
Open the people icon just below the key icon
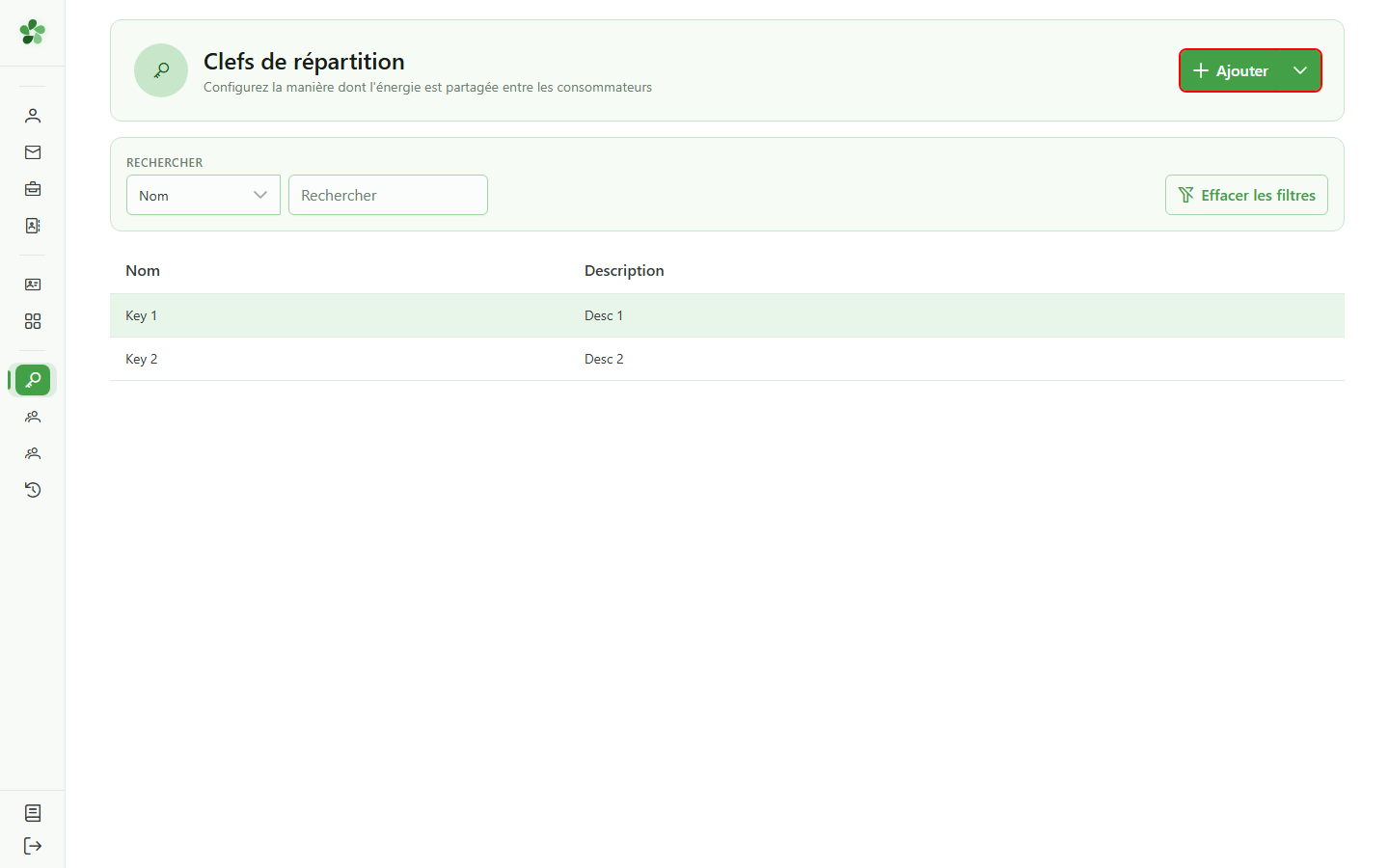pyautogui.click(x=33, y=417)
